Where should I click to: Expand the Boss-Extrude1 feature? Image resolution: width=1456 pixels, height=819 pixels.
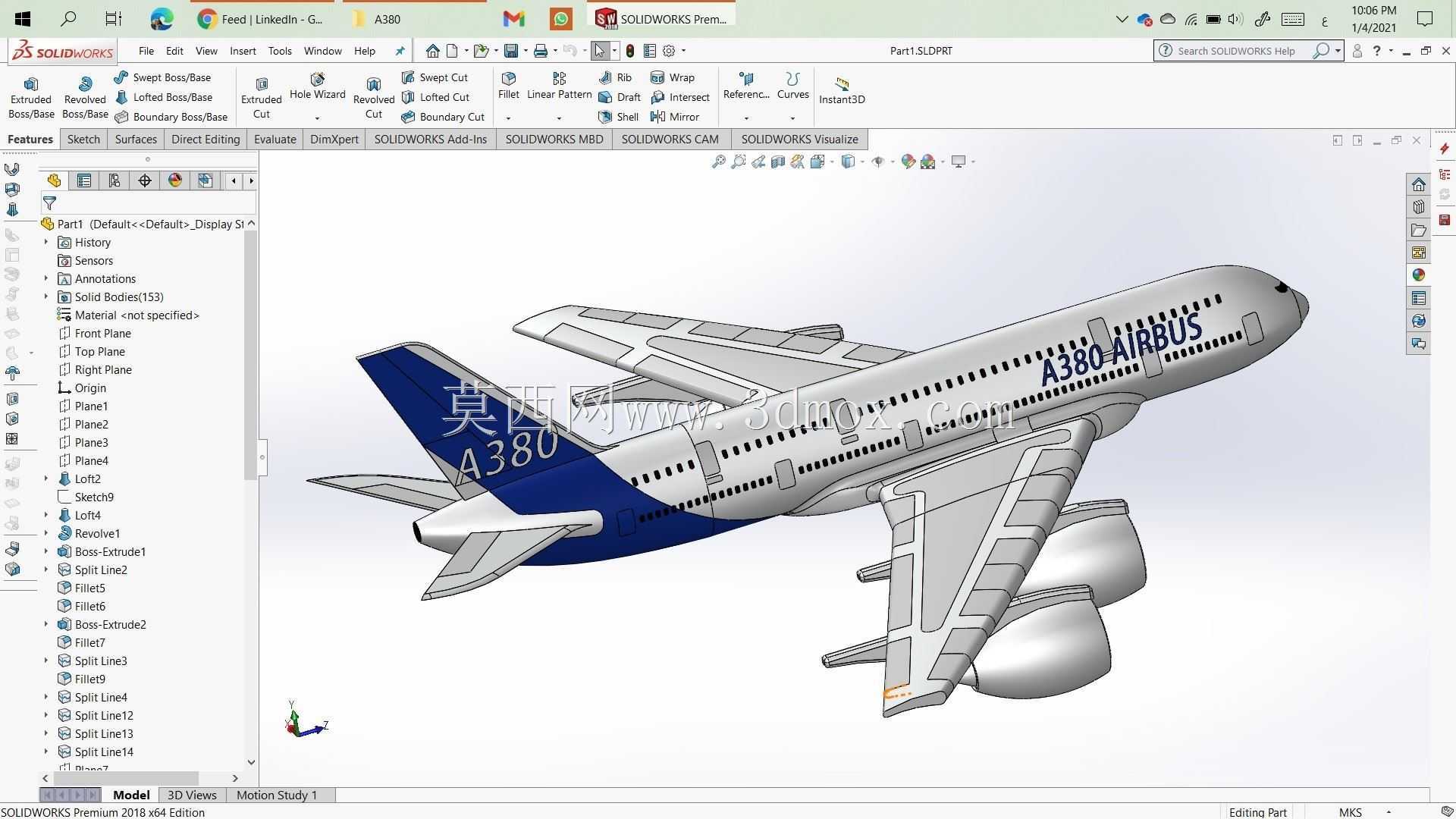pyautogui.click(x=46, y=551)
